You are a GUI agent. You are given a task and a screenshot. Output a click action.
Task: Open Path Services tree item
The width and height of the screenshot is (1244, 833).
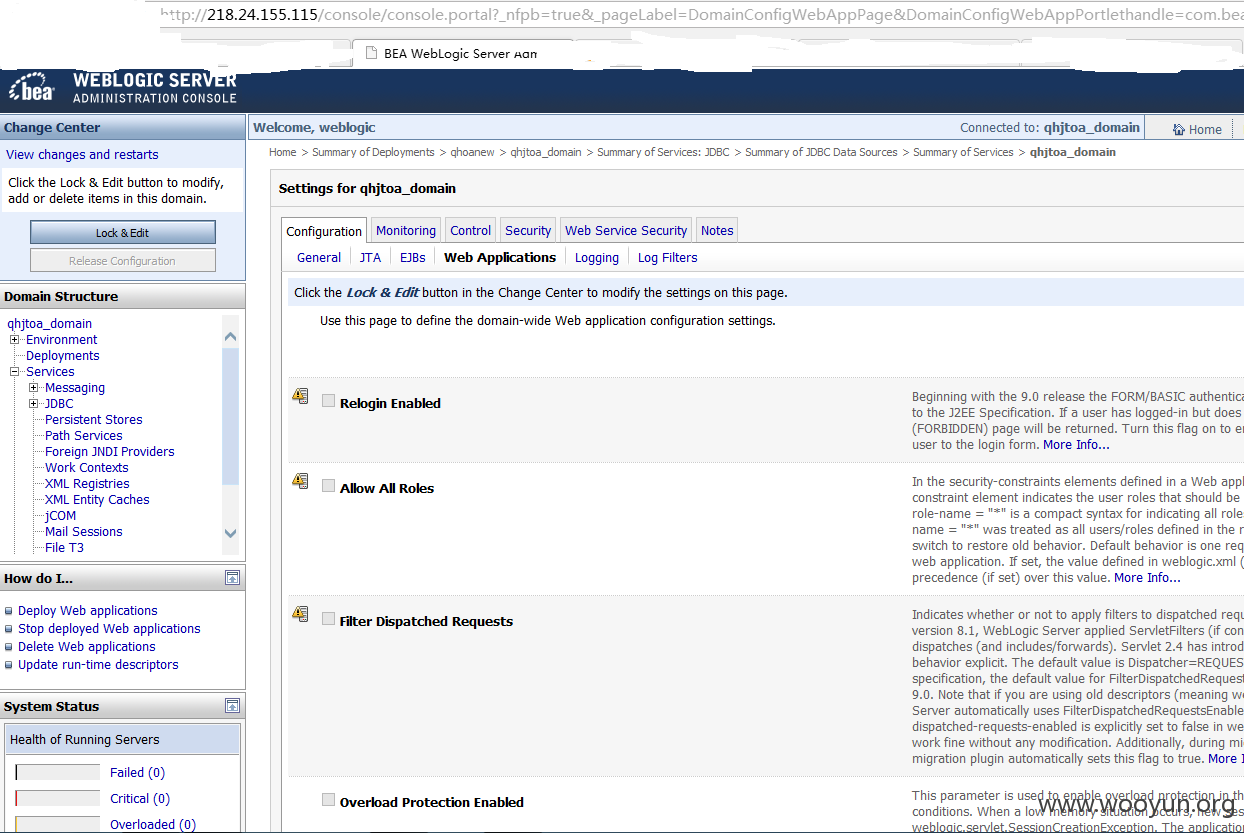point(84,435)
